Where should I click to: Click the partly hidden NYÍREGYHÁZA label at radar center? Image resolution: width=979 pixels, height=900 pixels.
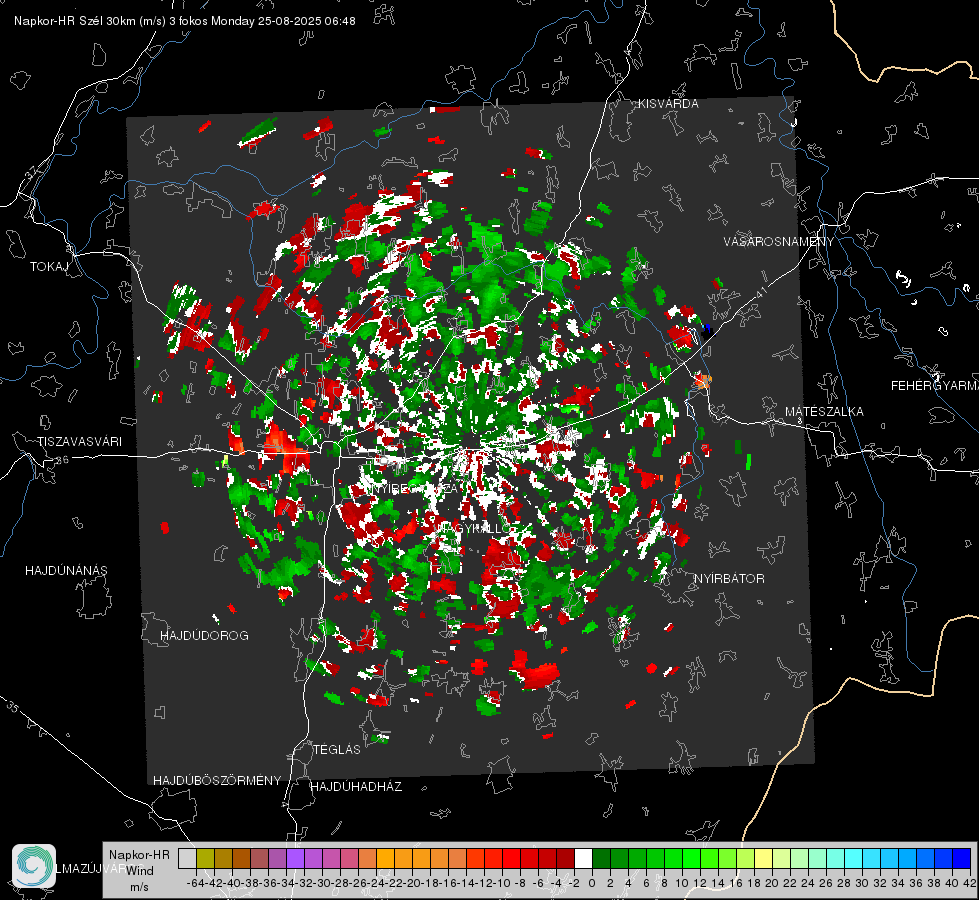point(415,488)
